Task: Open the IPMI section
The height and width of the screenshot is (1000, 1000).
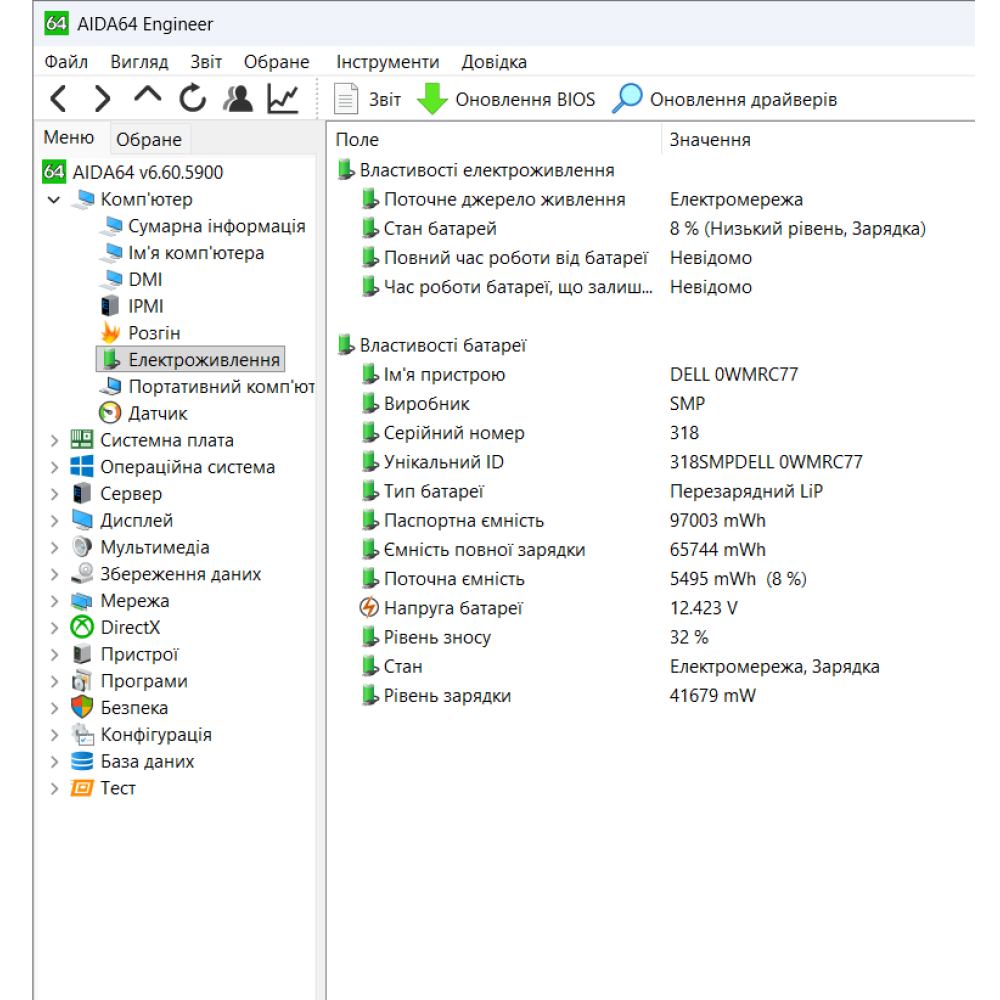Action: tap(145, 306)
